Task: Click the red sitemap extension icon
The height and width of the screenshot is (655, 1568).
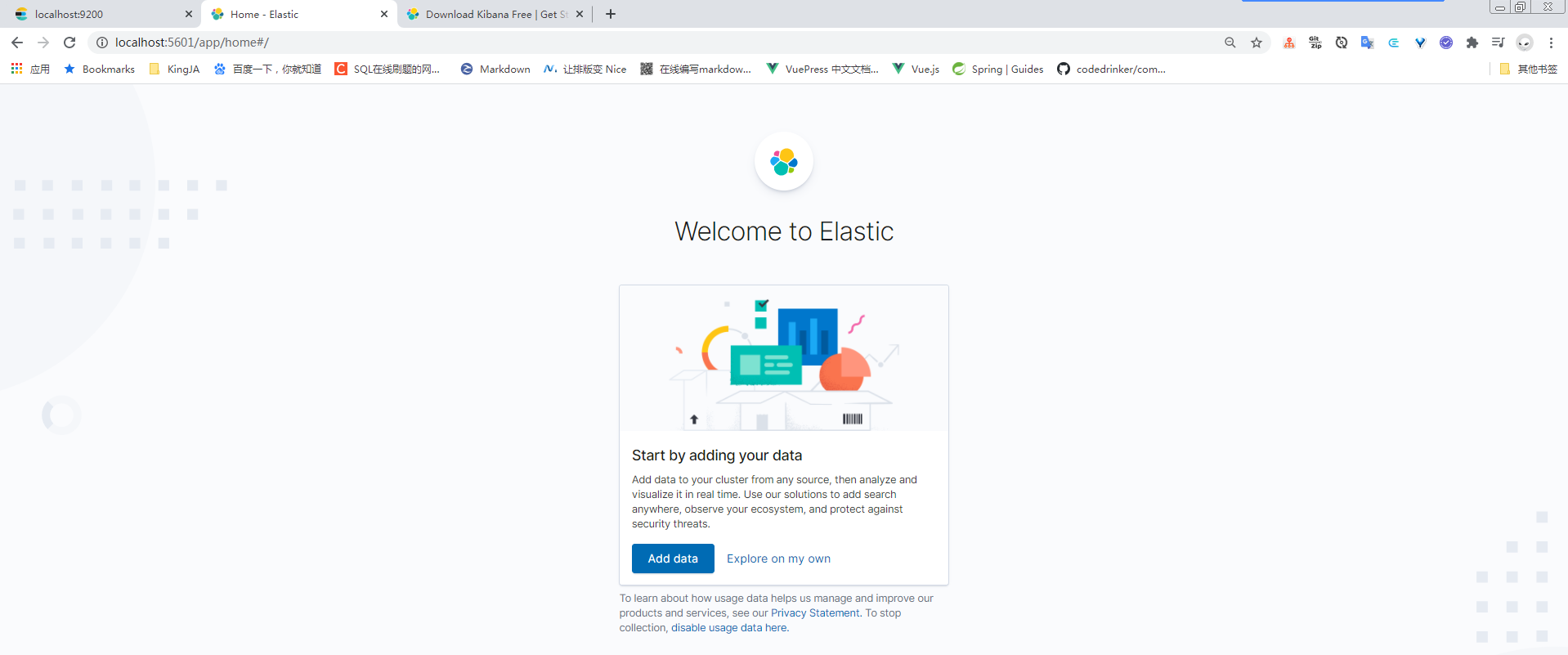Action: pyautogui.click(x=1288, y=43)
